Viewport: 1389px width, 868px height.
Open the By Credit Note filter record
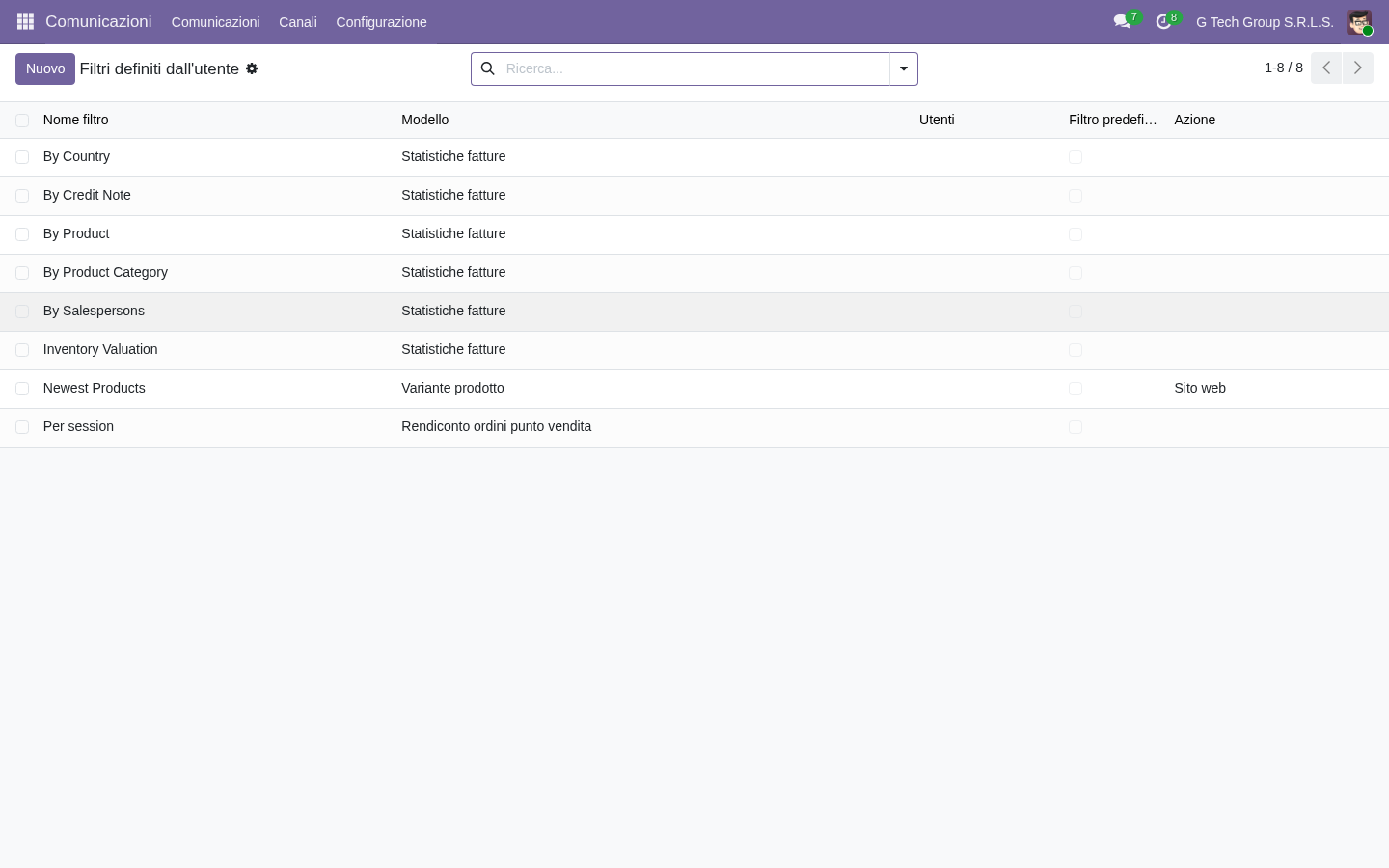pyautogui.click(x=87, y=195)
